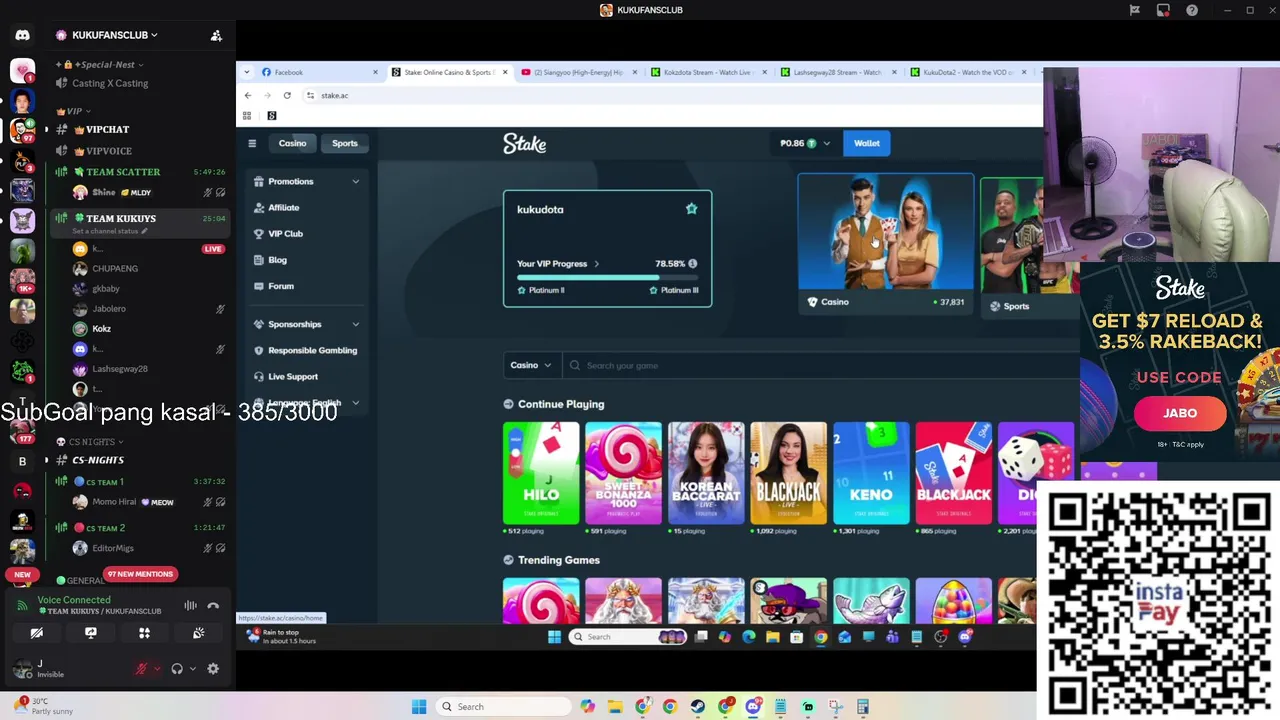The height and width of the screenshot is (720, 1280).
Task: Toggle deafen headphones in Discord
Action: pyautogui.click(x=177, y=669)
